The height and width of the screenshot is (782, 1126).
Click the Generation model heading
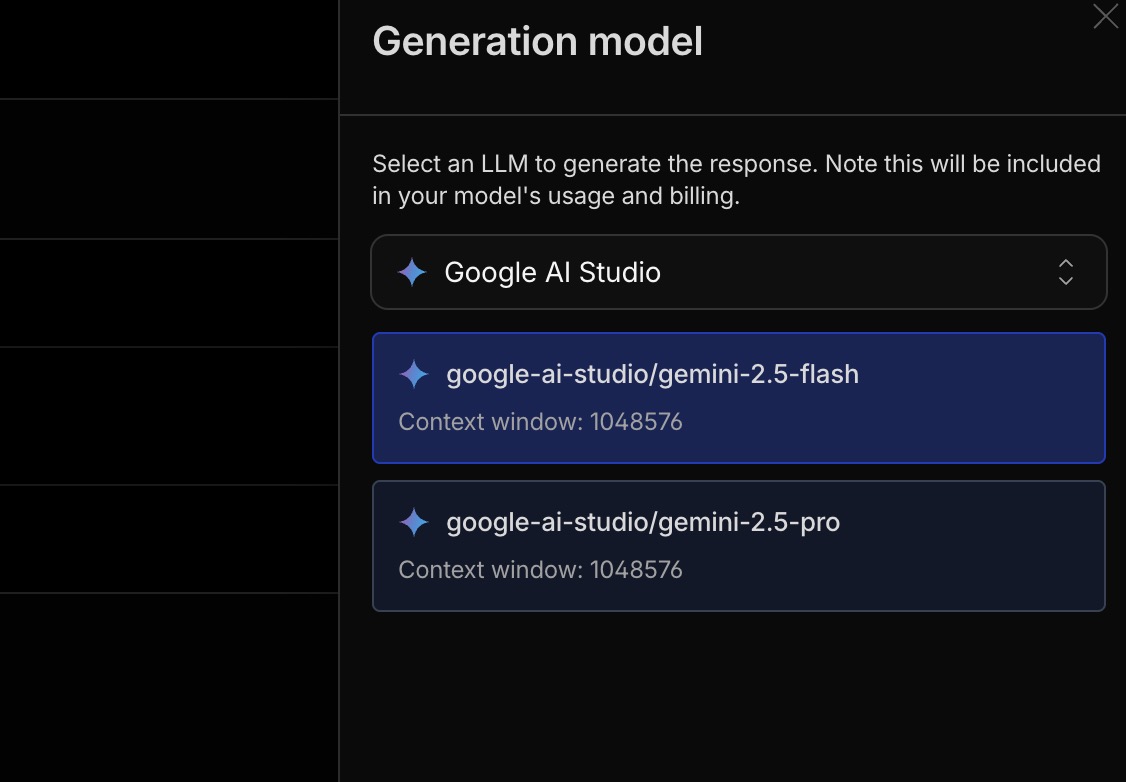537,41
